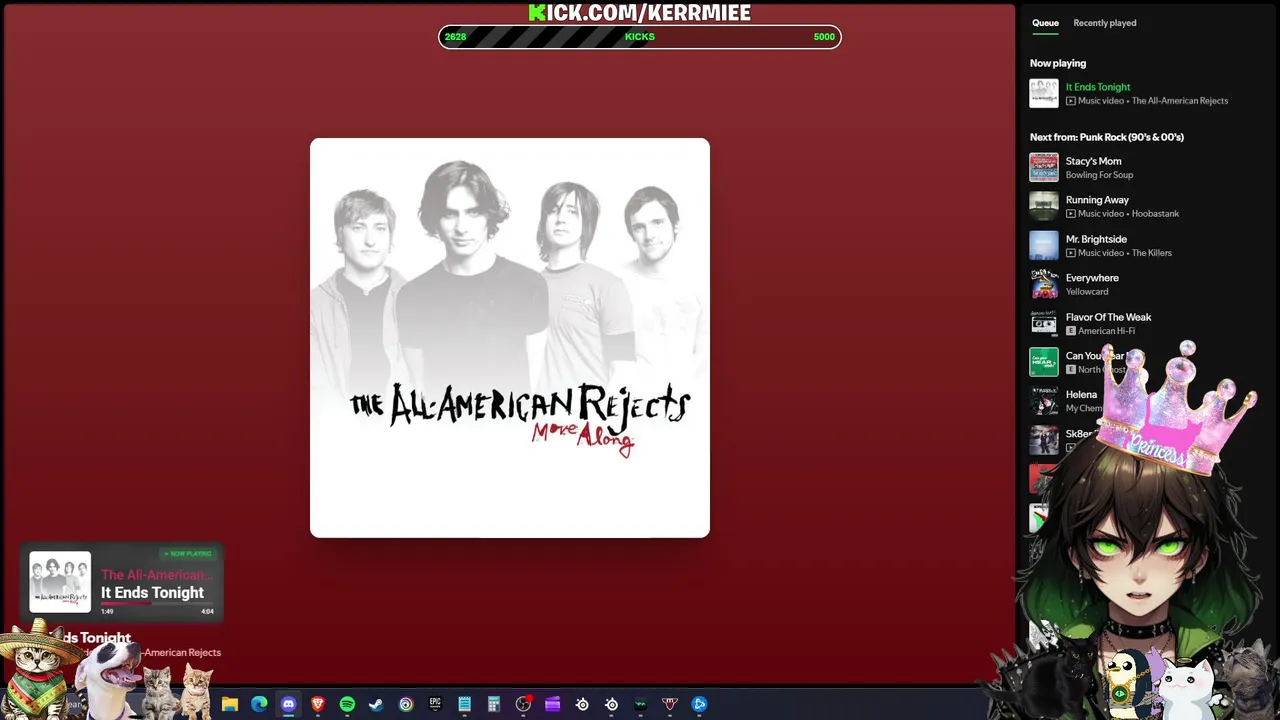Open Ubisoft Connect taskbar icon

point(406,704)
